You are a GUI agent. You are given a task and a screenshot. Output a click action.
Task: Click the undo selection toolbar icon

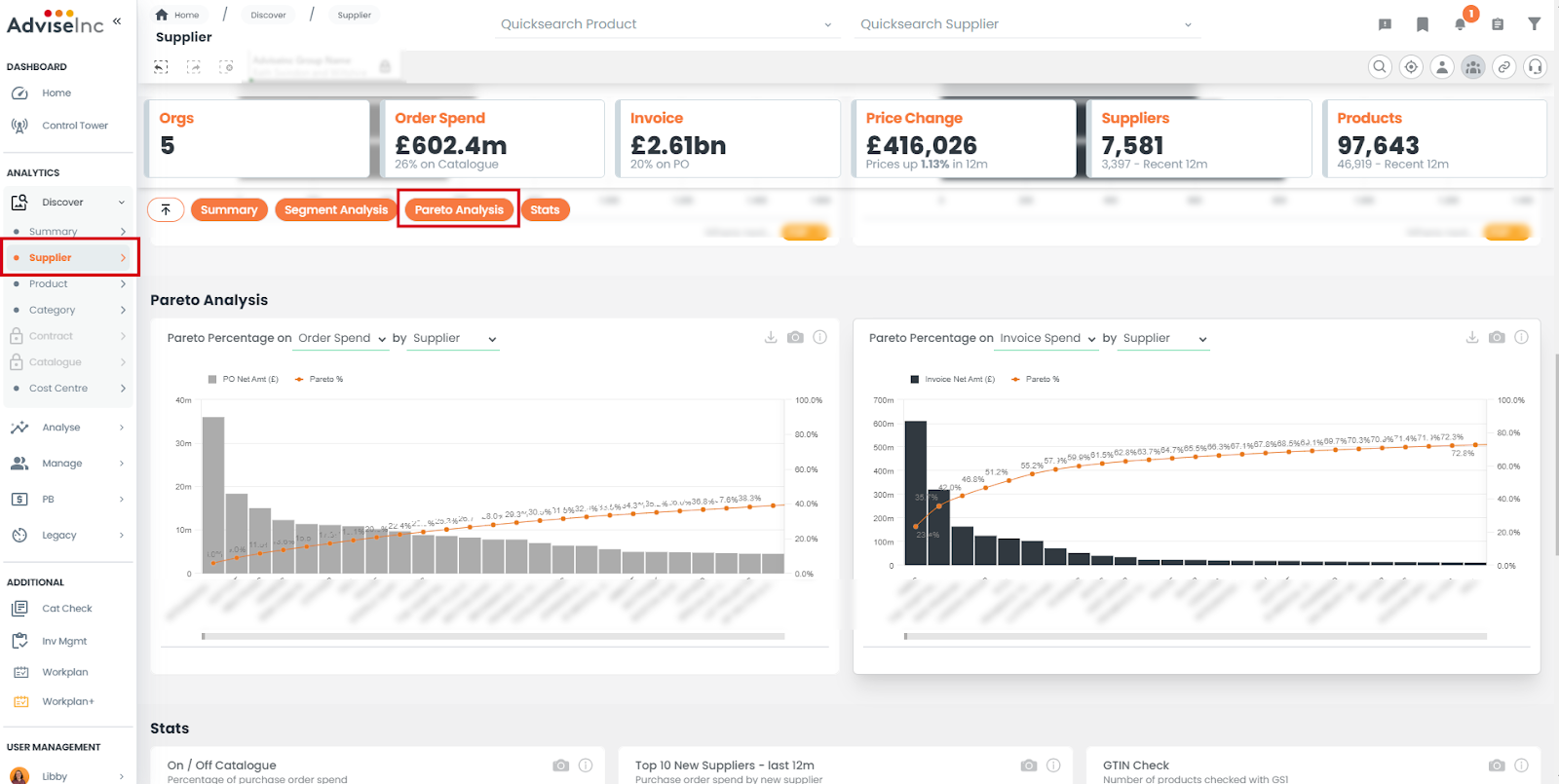[x=161, y=66]
